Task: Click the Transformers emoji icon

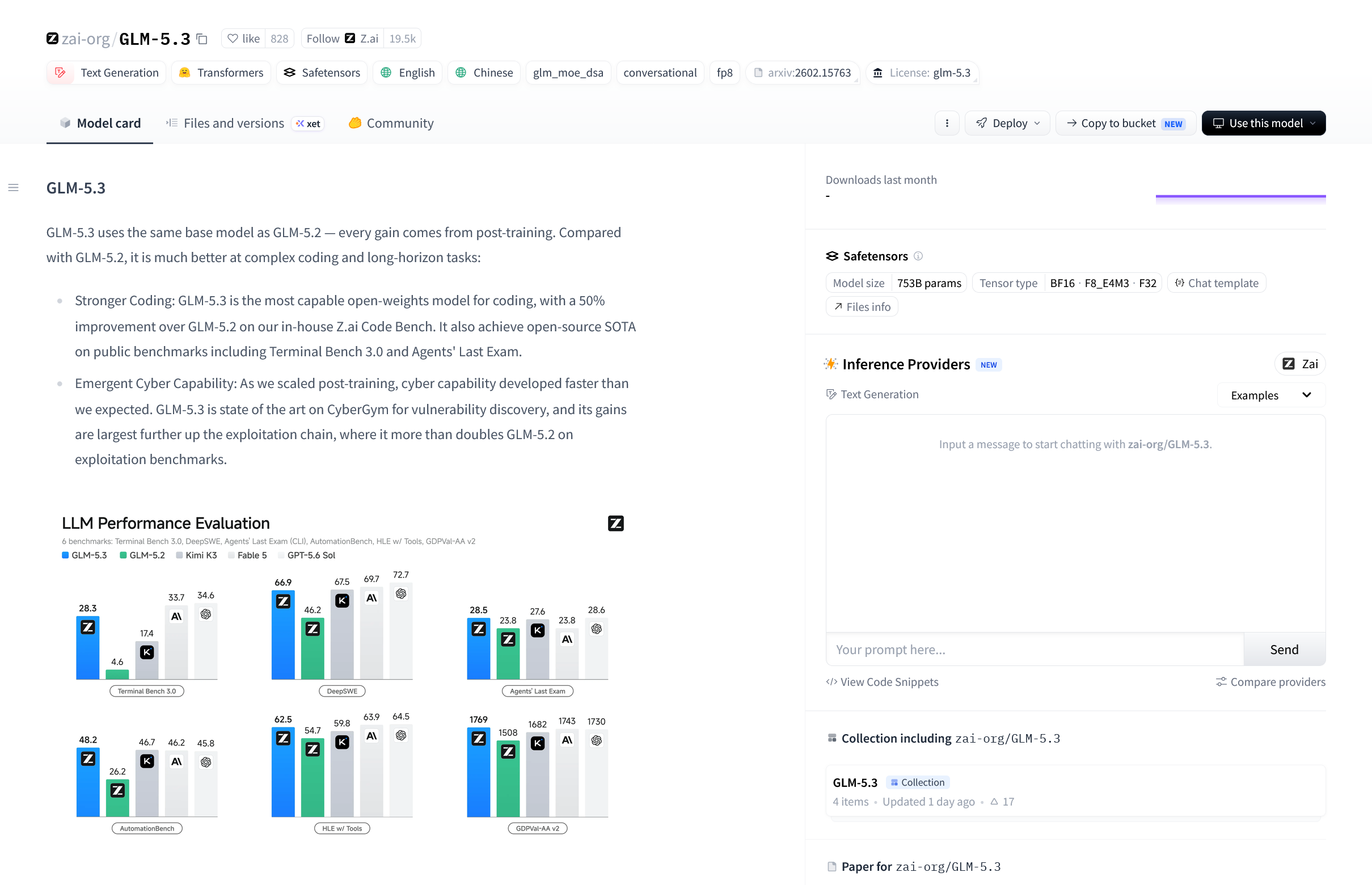Action: tap(184, 73)
